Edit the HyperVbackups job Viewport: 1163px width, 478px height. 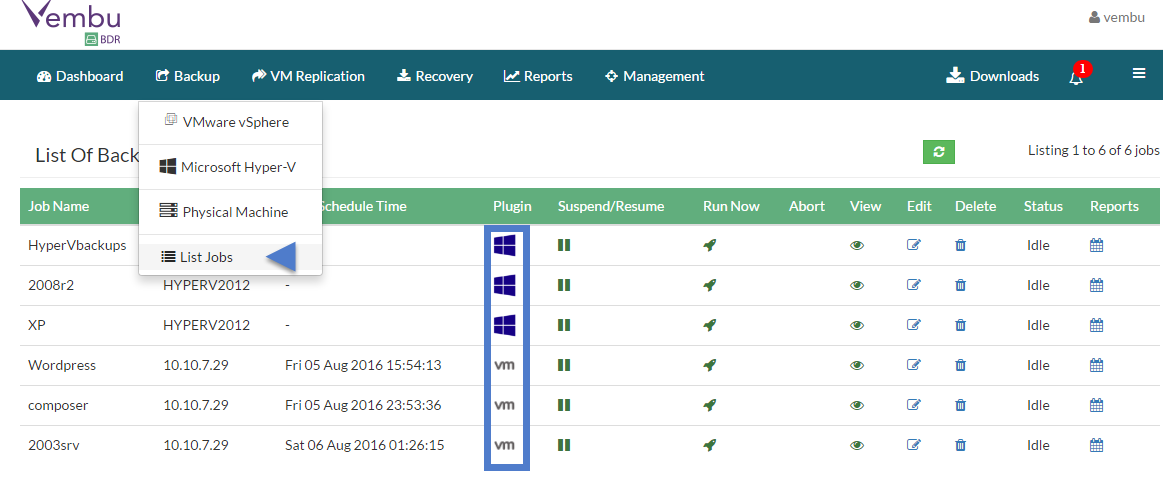(x=914, y=244)
